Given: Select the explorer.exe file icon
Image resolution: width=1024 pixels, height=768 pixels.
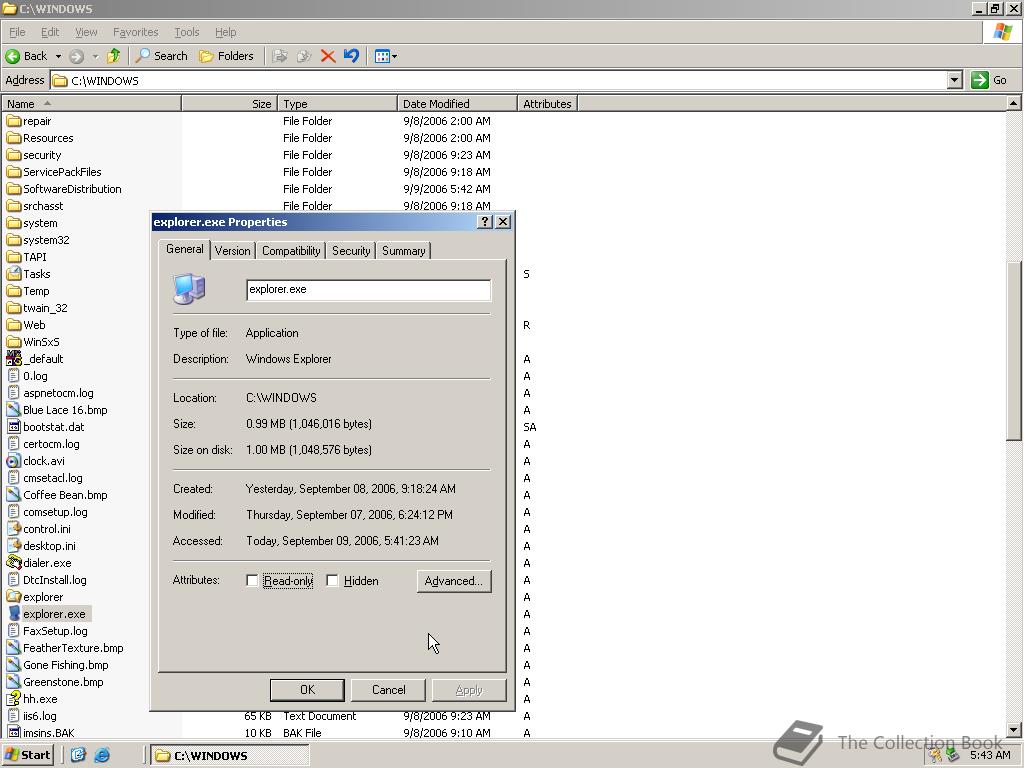Looking at the screenshot, I should coord(14,613).
